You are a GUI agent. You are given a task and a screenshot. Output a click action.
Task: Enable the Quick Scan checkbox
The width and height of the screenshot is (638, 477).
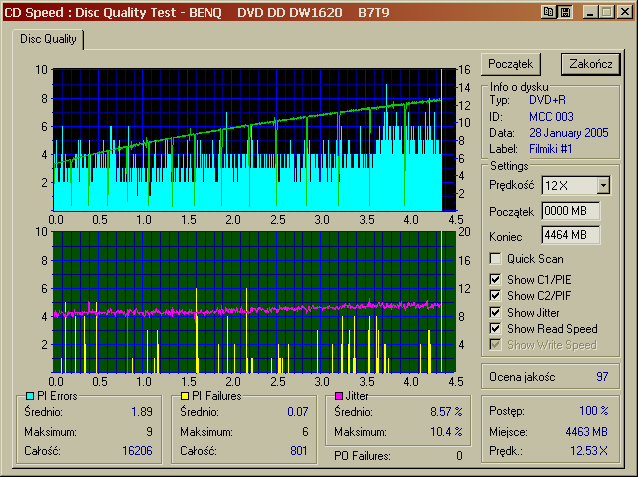coord(495,258)
